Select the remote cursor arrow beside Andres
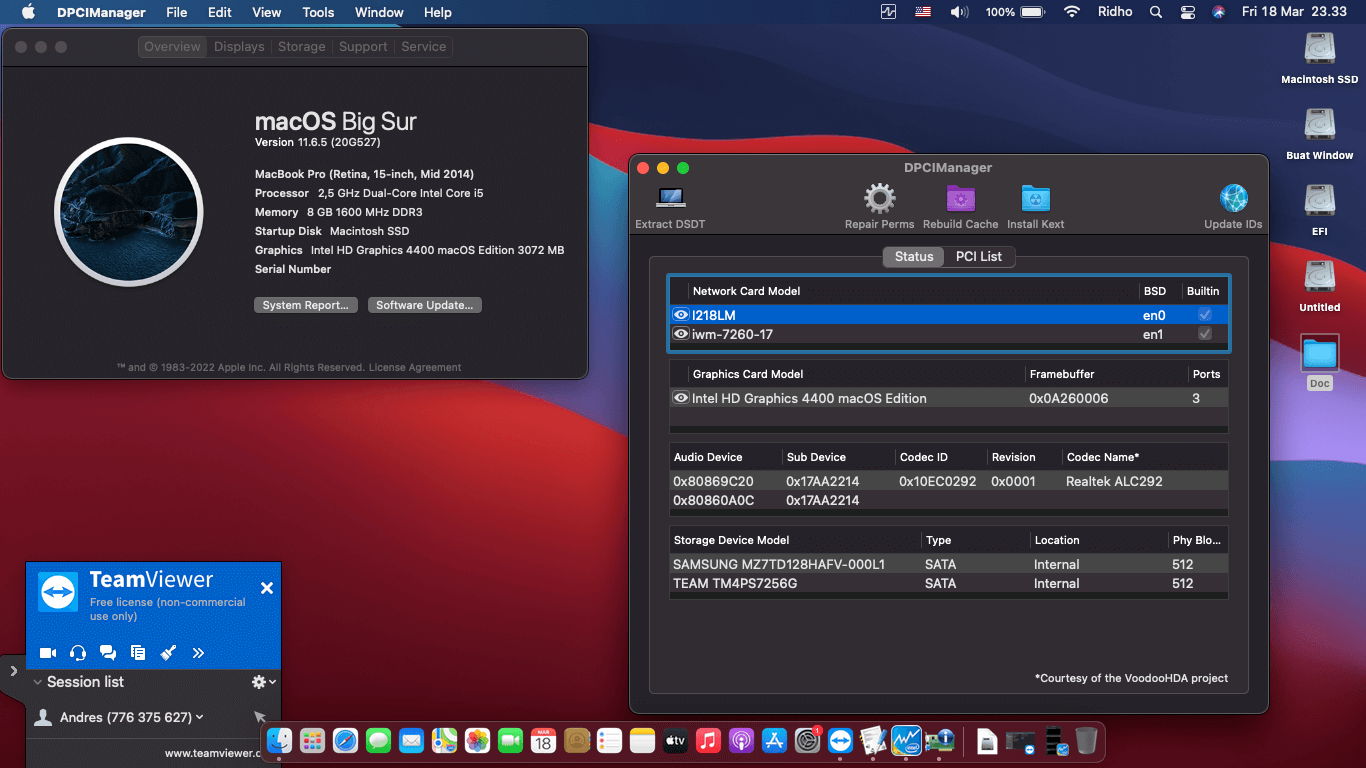Viewport: 1366px width, 768px height. [x=260, y=717]
